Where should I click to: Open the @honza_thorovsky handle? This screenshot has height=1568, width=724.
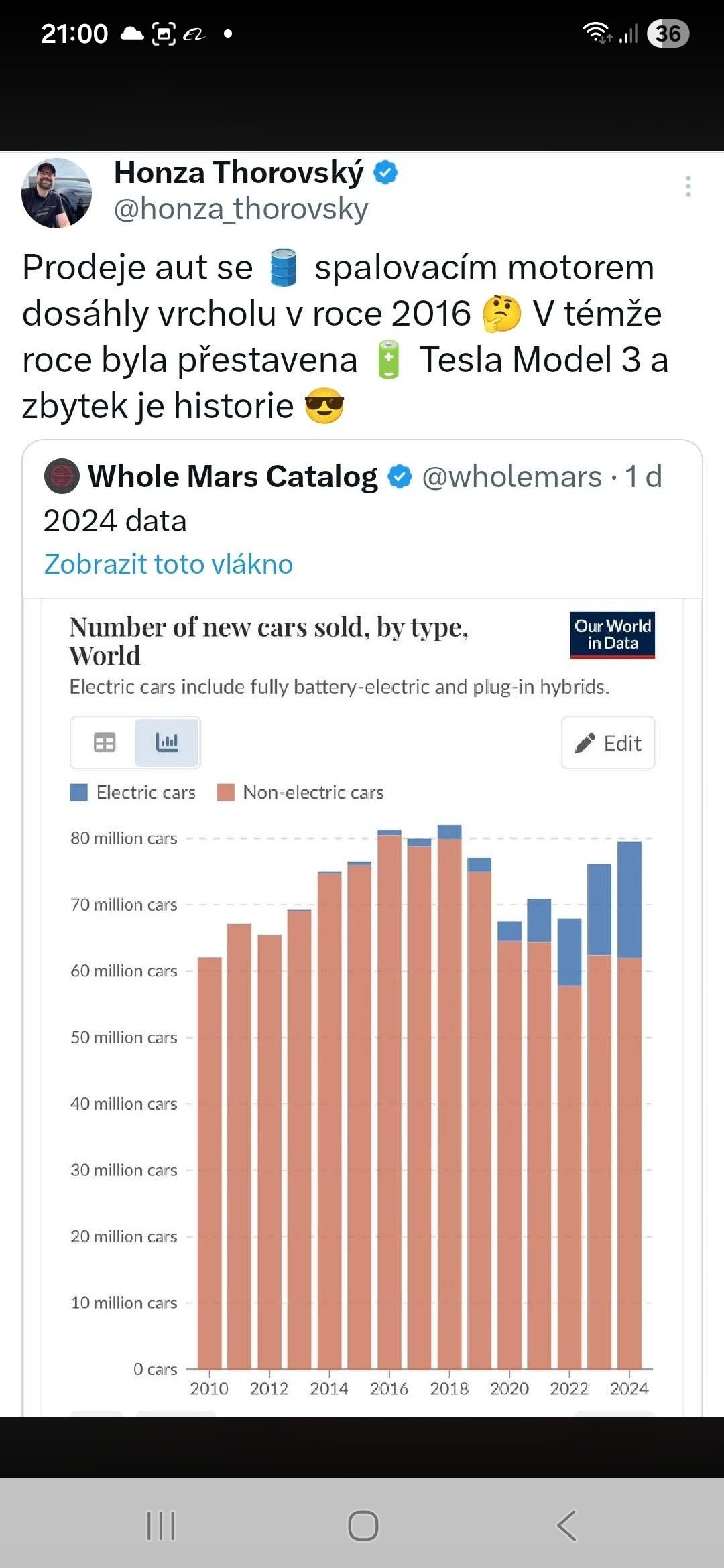[x=241, y=209]
